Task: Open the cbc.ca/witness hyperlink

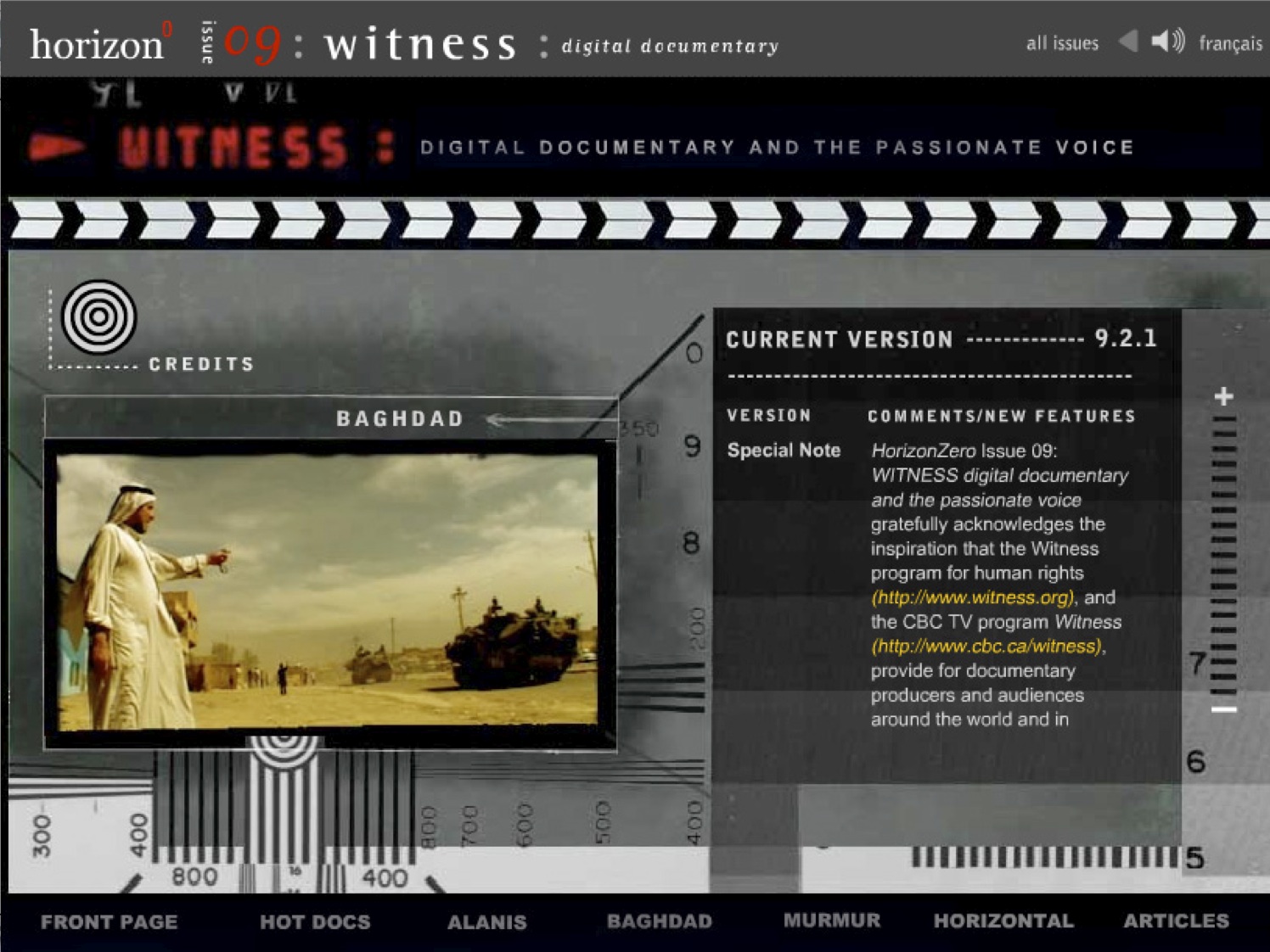Action: (x=986, y=646)
